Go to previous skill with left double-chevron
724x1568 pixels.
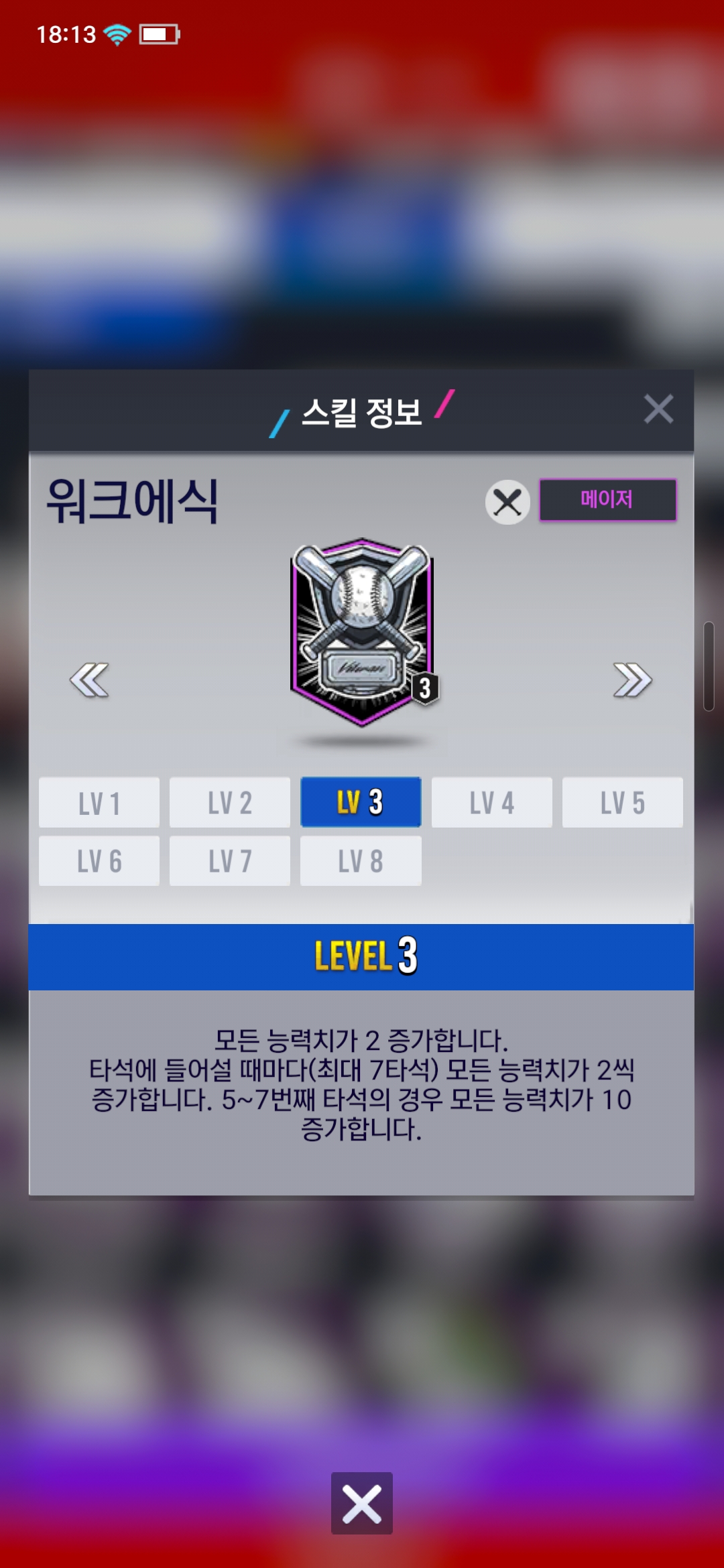coord(89,680)
